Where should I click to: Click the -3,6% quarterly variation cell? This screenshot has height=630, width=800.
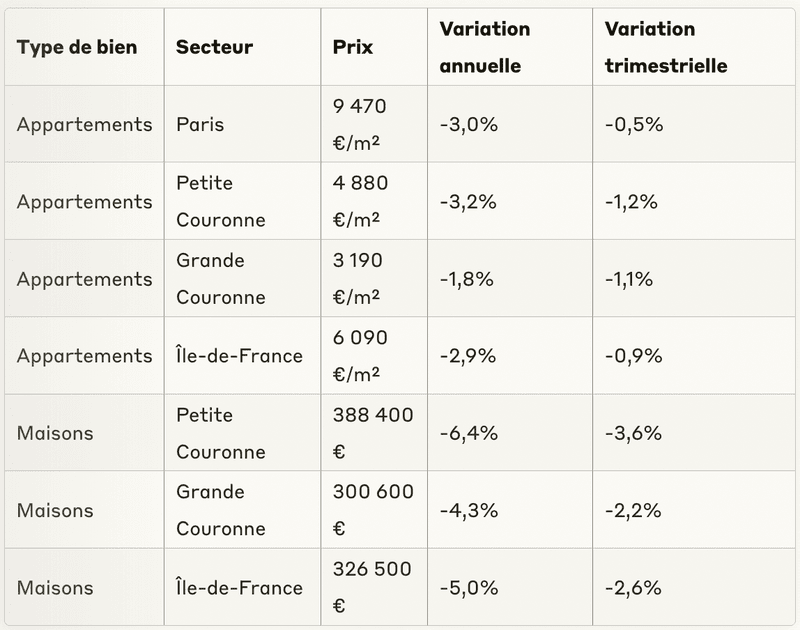[632, 433]
